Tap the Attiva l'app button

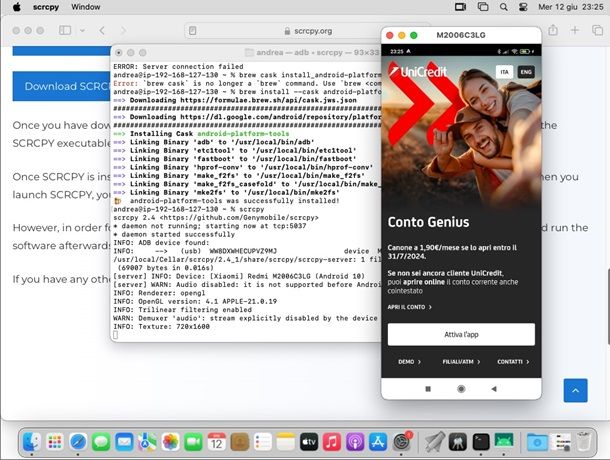click(461, 334)
